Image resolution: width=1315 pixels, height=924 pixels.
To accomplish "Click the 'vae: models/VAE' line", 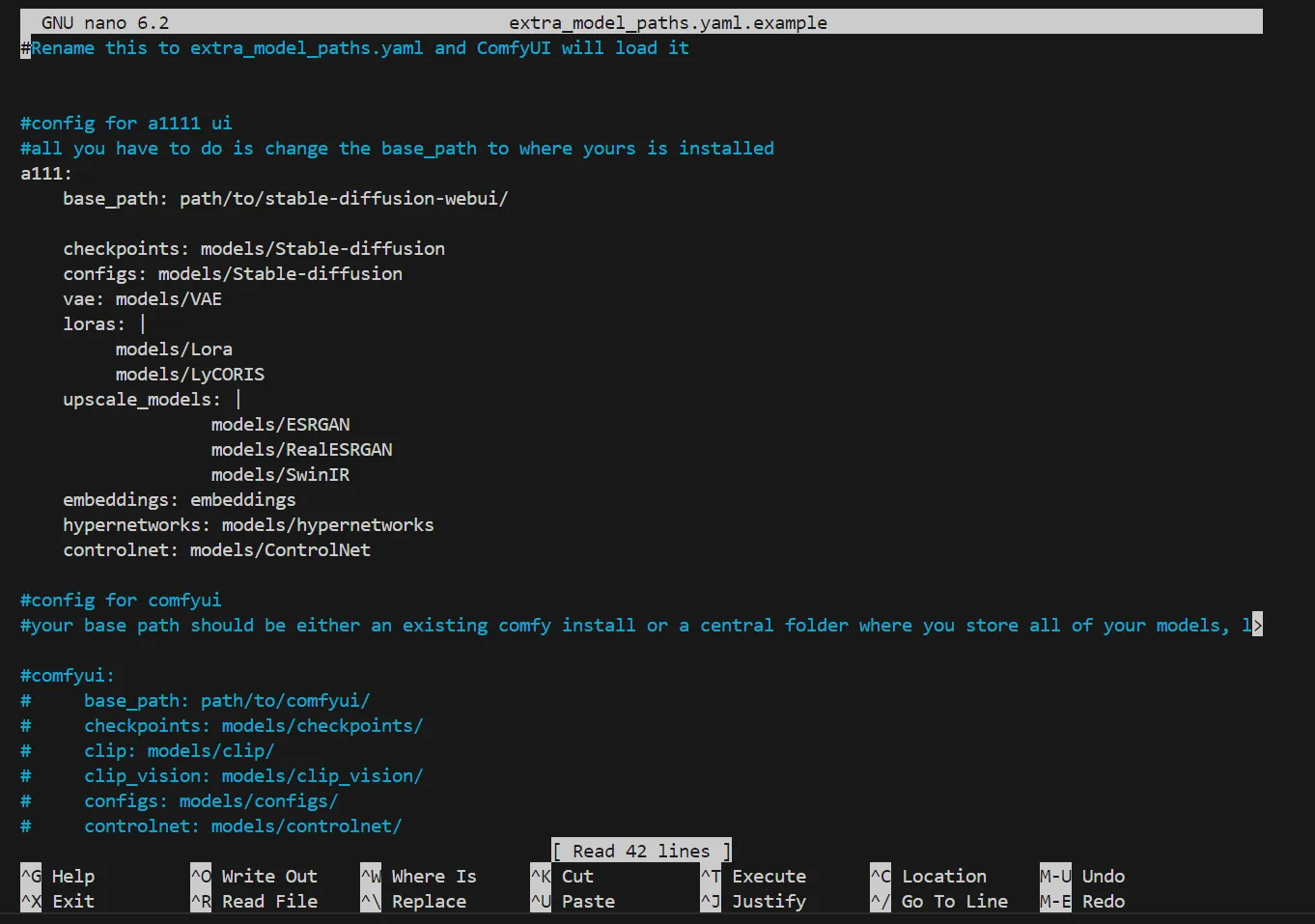I will tap(142, 298).
